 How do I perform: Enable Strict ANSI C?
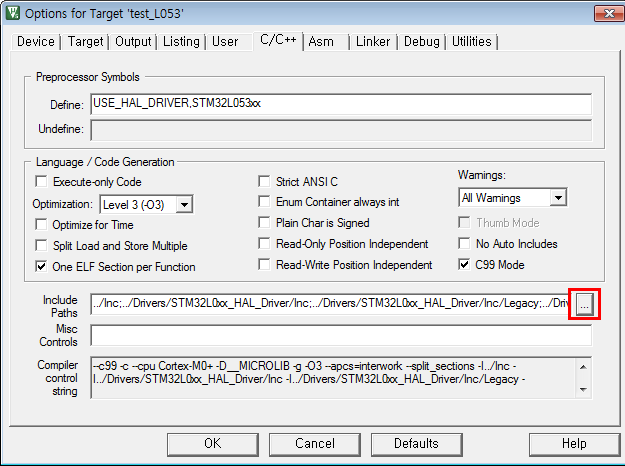264,181
